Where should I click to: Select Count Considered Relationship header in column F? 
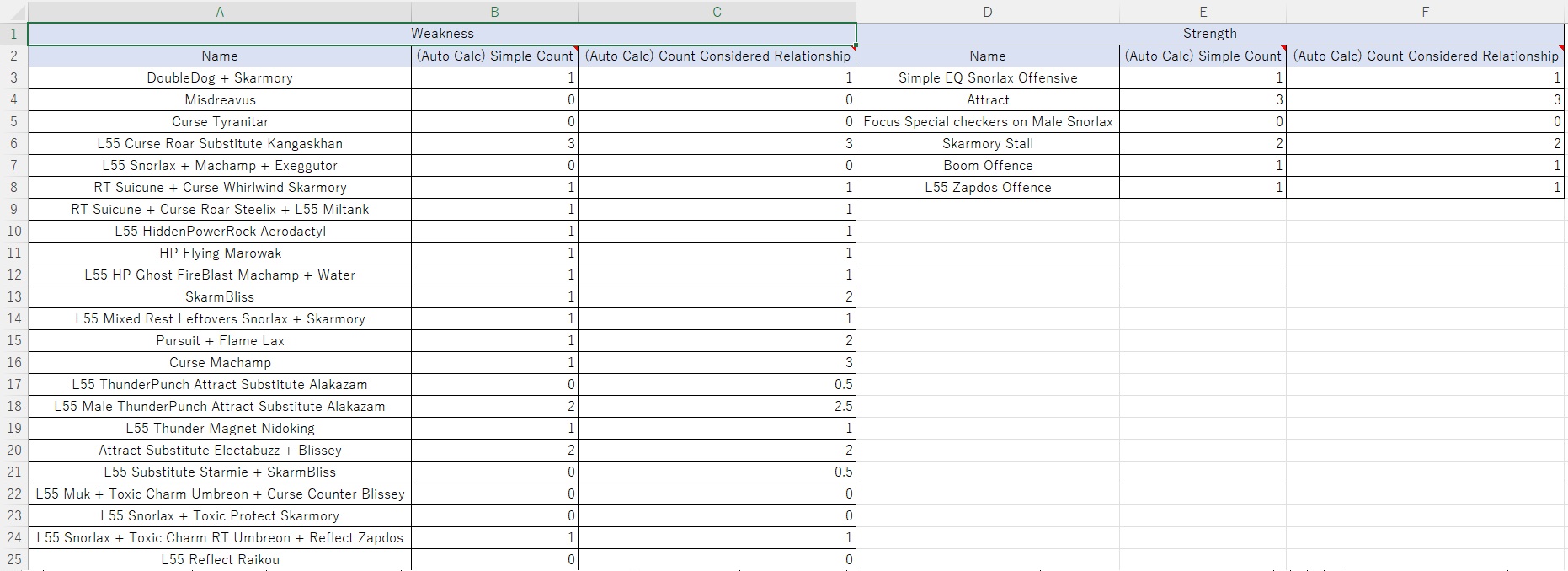coord(1425,56)
